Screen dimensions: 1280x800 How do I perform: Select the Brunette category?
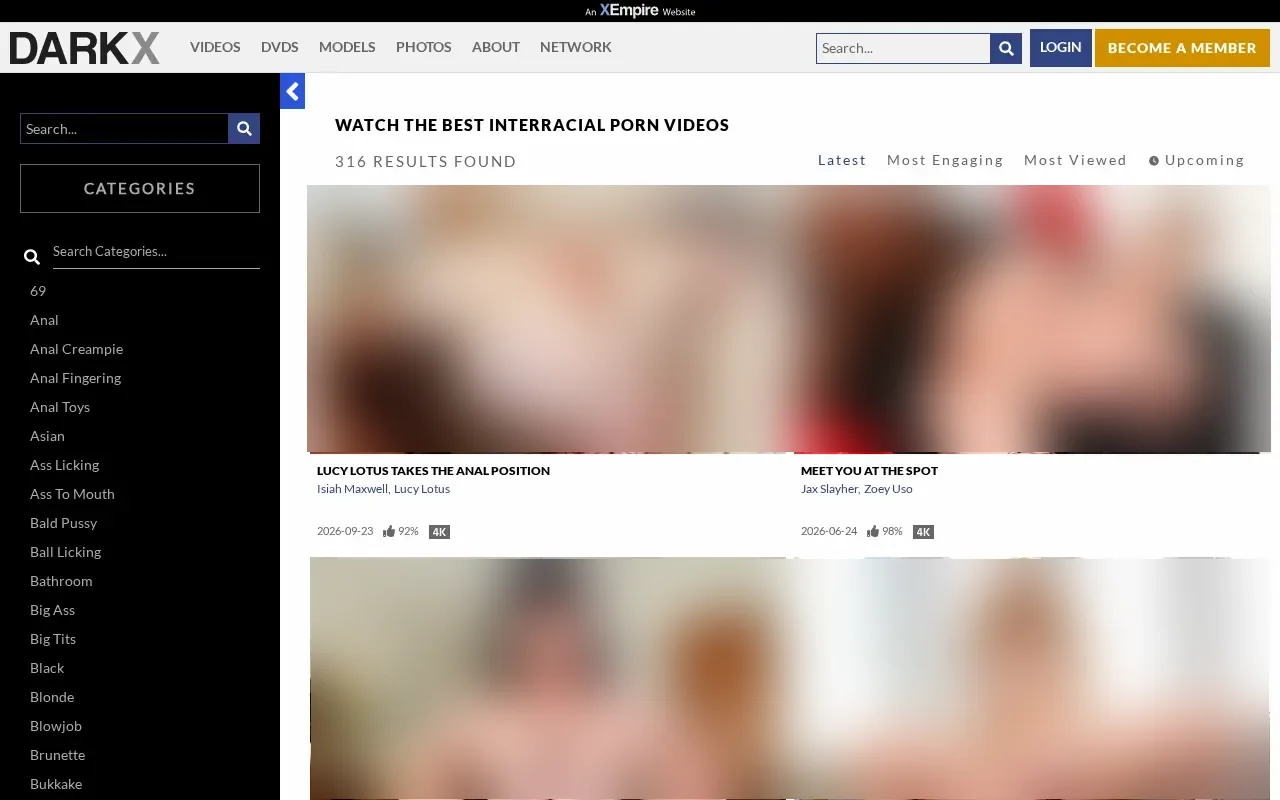coord(57,755)
